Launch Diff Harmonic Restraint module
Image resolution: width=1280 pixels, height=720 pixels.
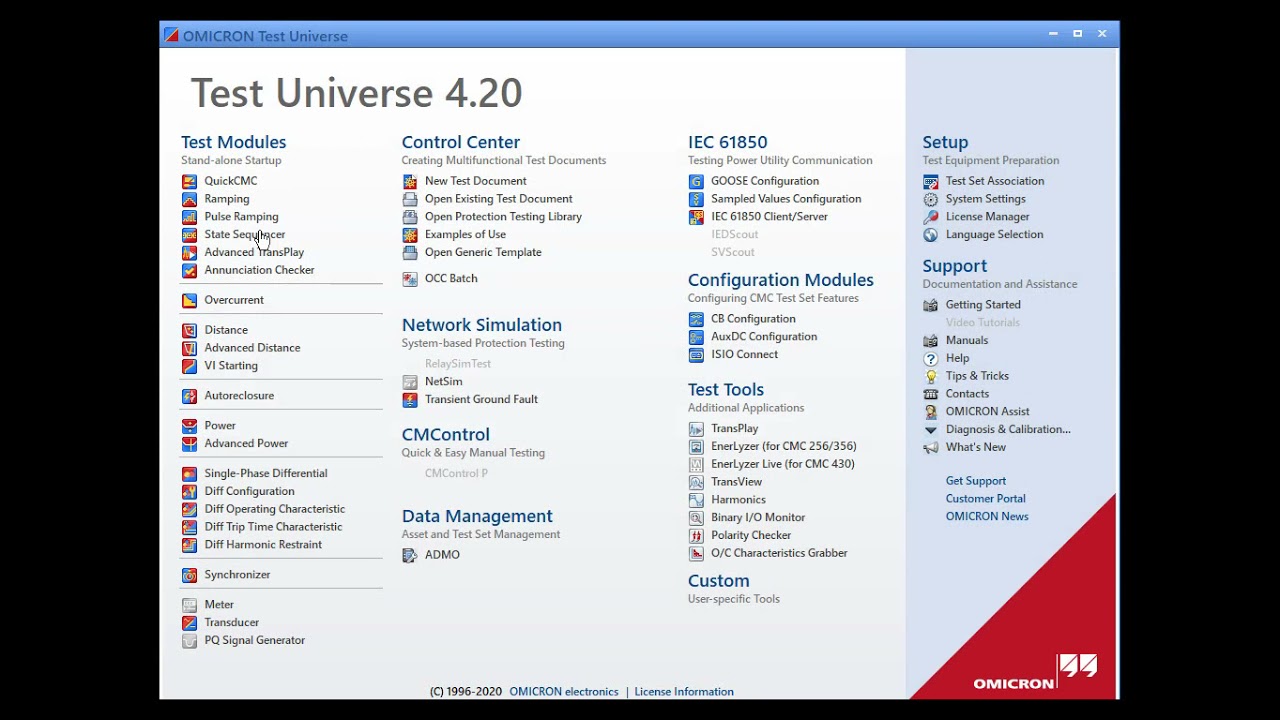click(x=263, y=545)
